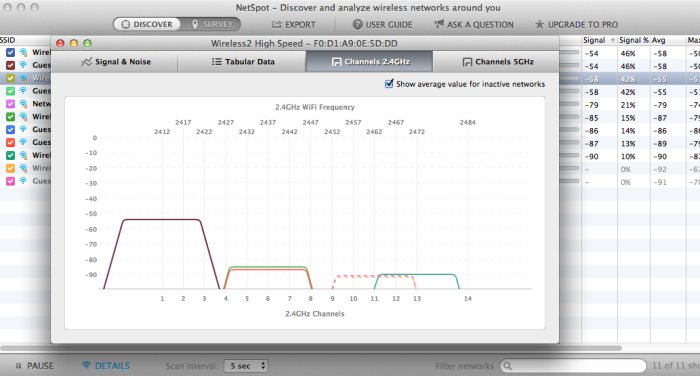Open the scan interval 5 sec dropdown
Viewport: 700px width, 376px height.
tap(246, 366)
